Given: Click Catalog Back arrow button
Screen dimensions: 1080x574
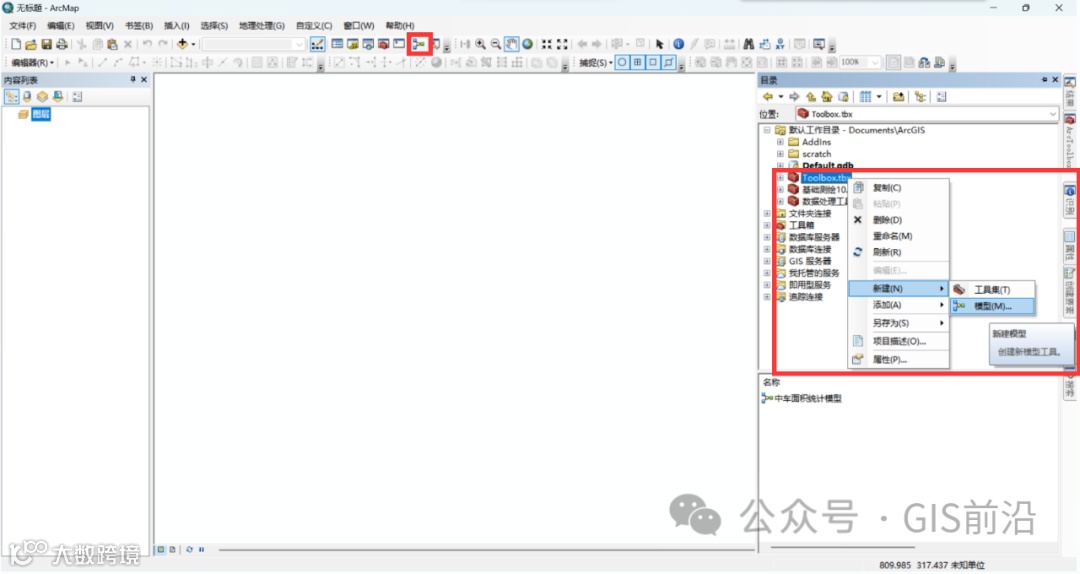Looking at the screenshot, I should pyautogui.click(x=768, y=97).
